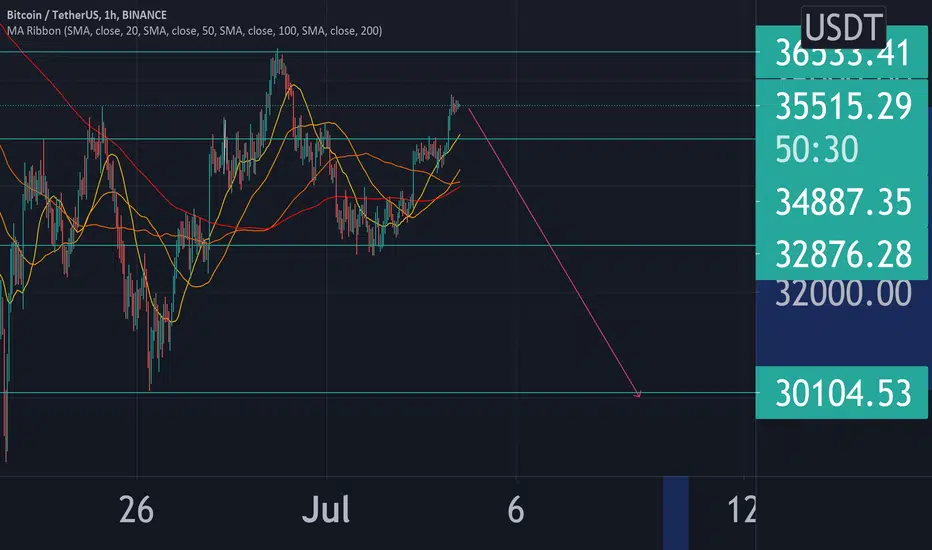The width and height of the screenshot is (932, 550).
Task: Select the 6 date marker on time axis
Action: point(516,510)
